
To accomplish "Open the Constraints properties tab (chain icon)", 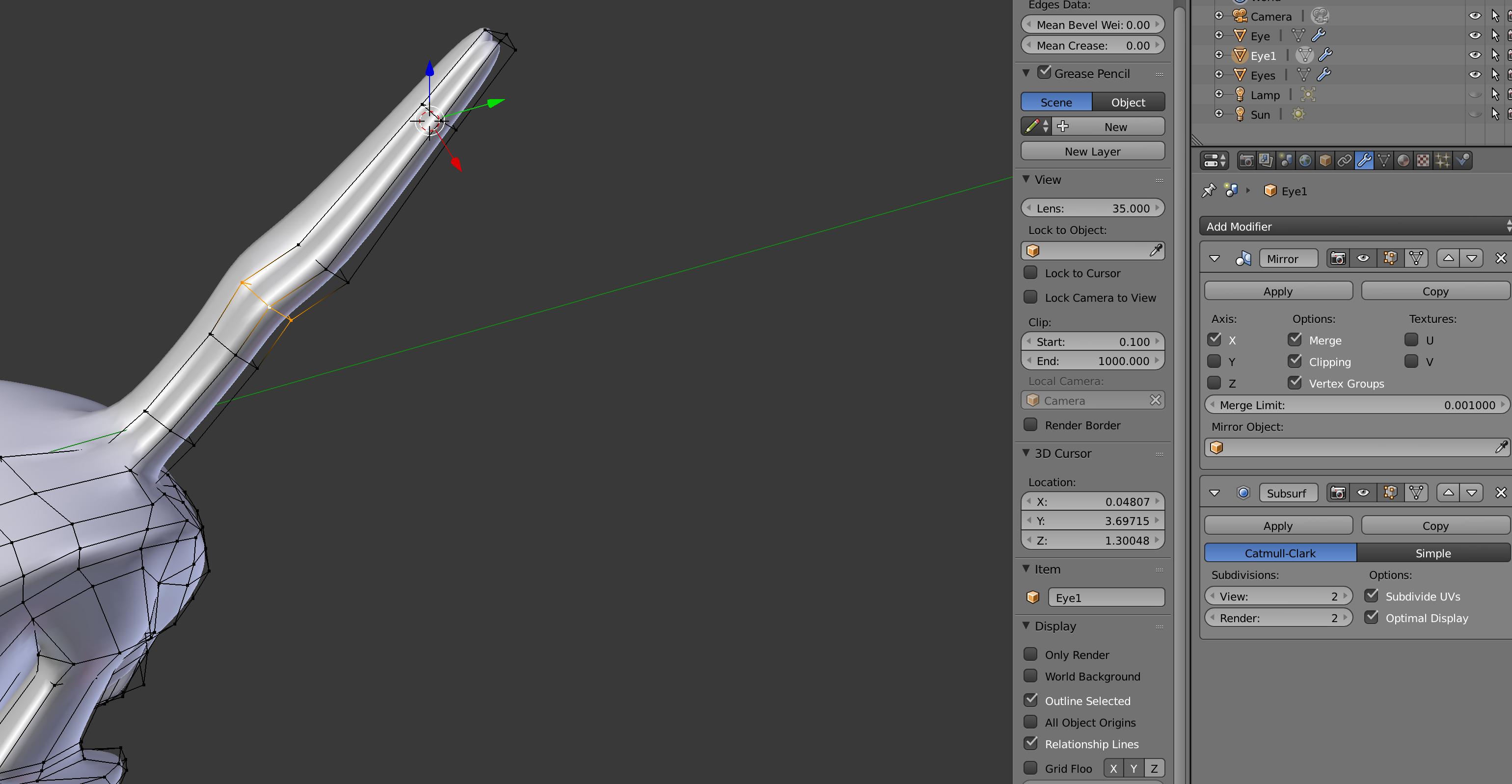I will [x=1344, y=160].
